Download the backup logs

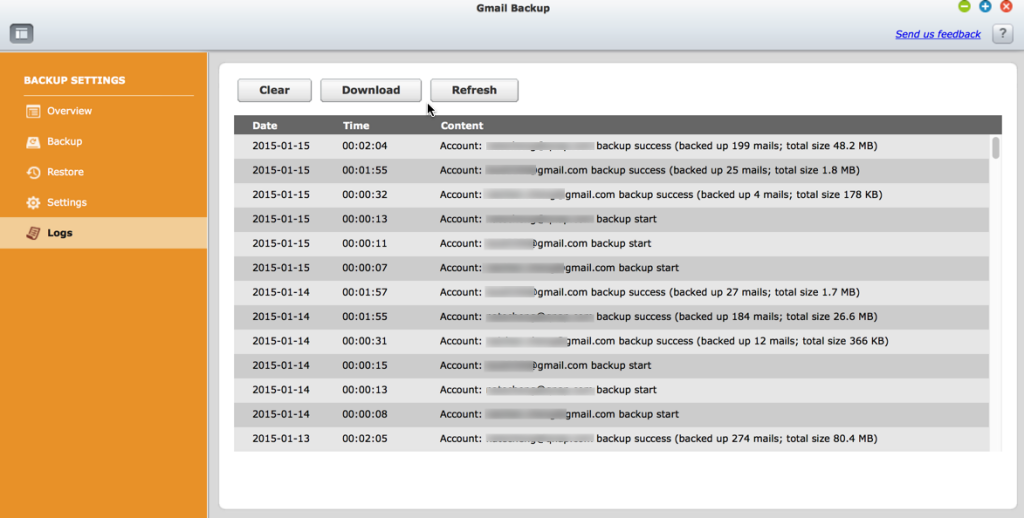(x=370, y=90)
